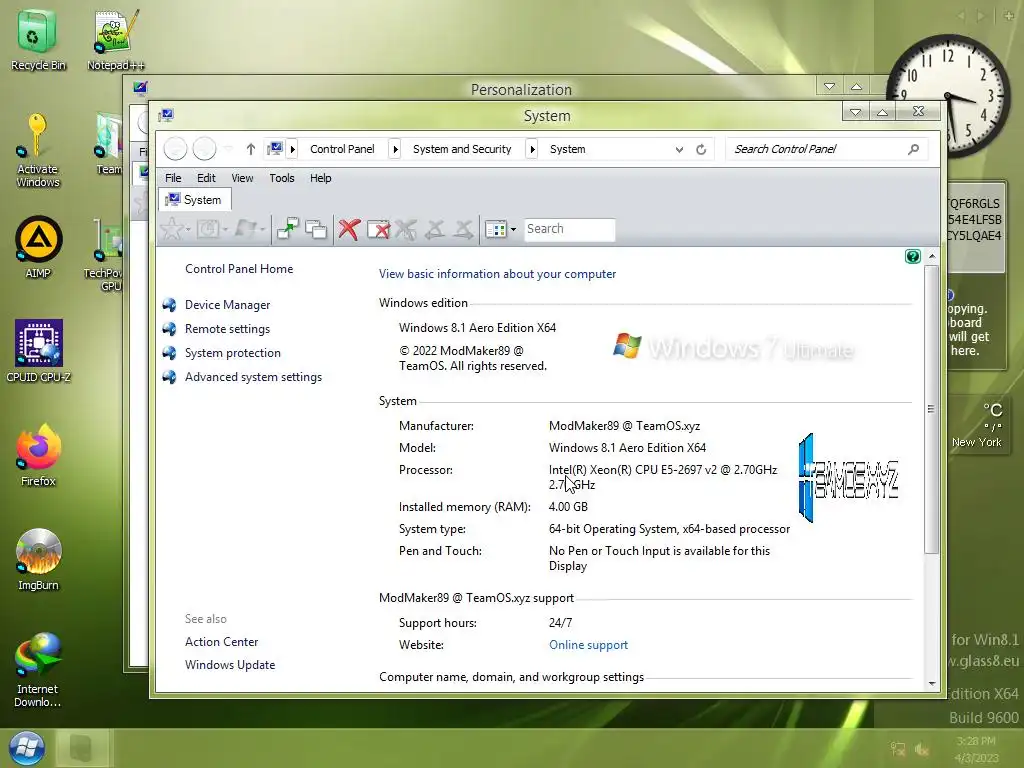Click the star favorites toolbar icon
The width and height of the screenshot is (1024, 768).
(x=171, y=229)
